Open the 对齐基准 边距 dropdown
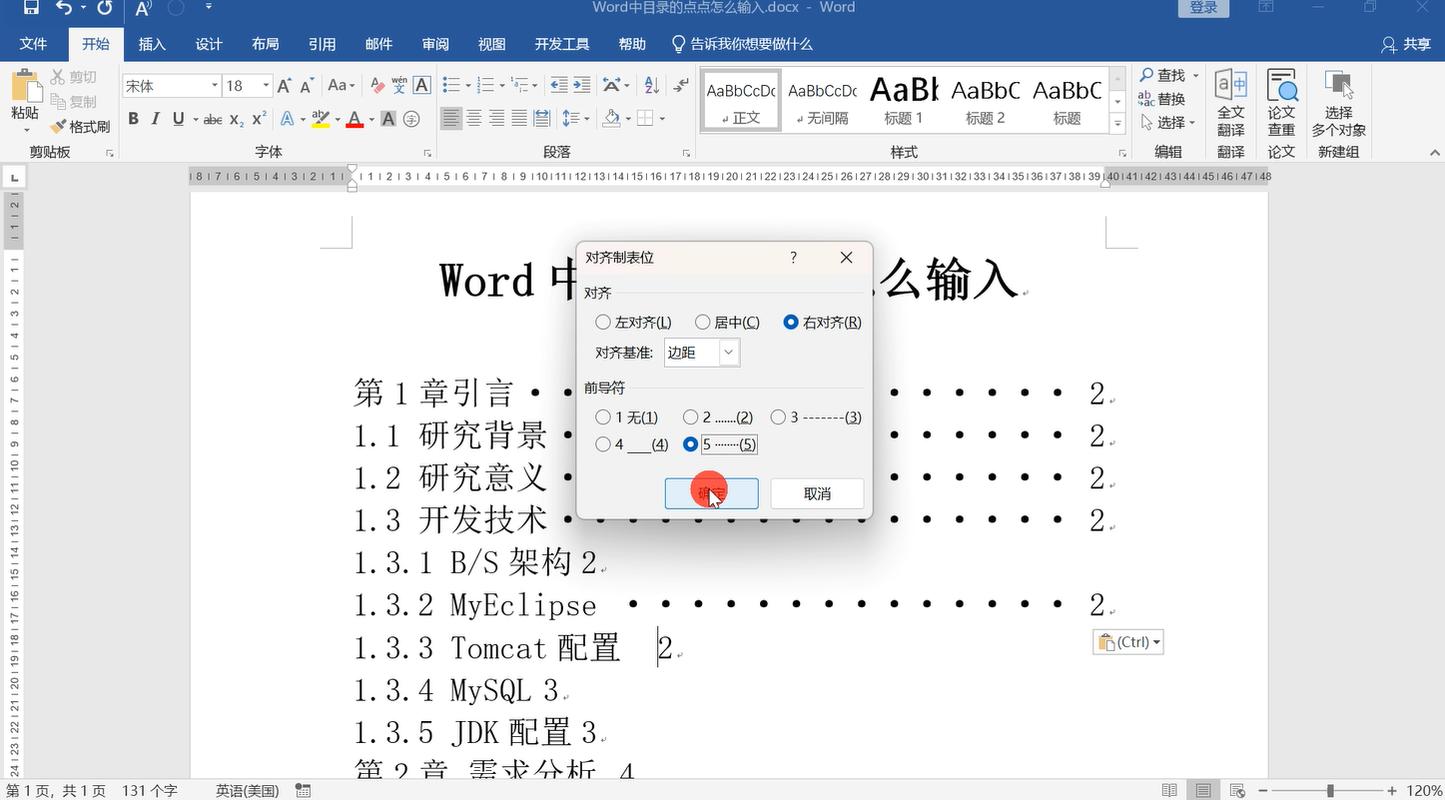Image resolution: width=1445 pixels, height=800 pixels. point(729,352)
